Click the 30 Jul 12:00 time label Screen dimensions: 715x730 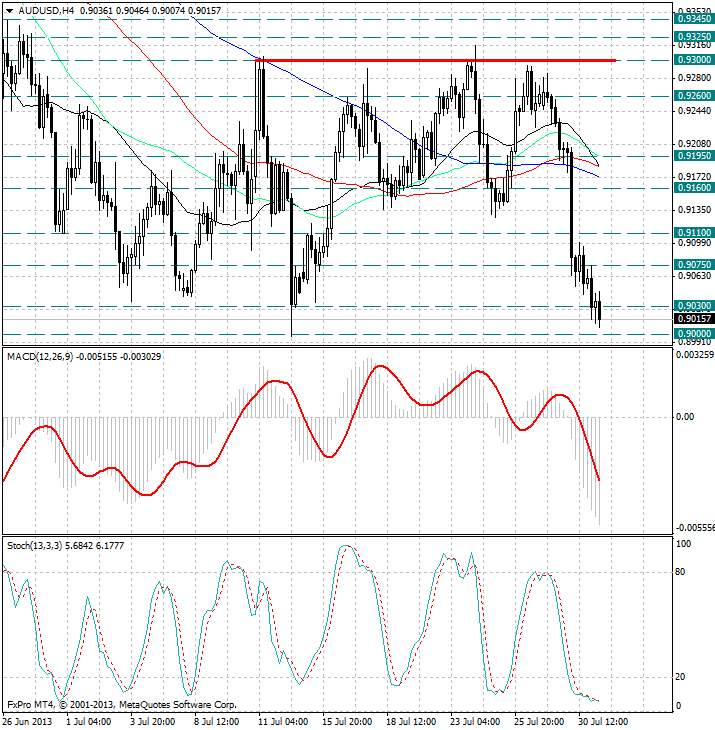point(603,722)
